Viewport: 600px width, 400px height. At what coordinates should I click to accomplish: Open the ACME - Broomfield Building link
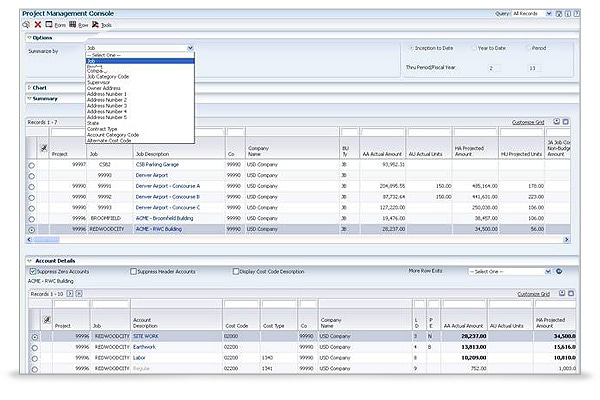coord(165,217)
